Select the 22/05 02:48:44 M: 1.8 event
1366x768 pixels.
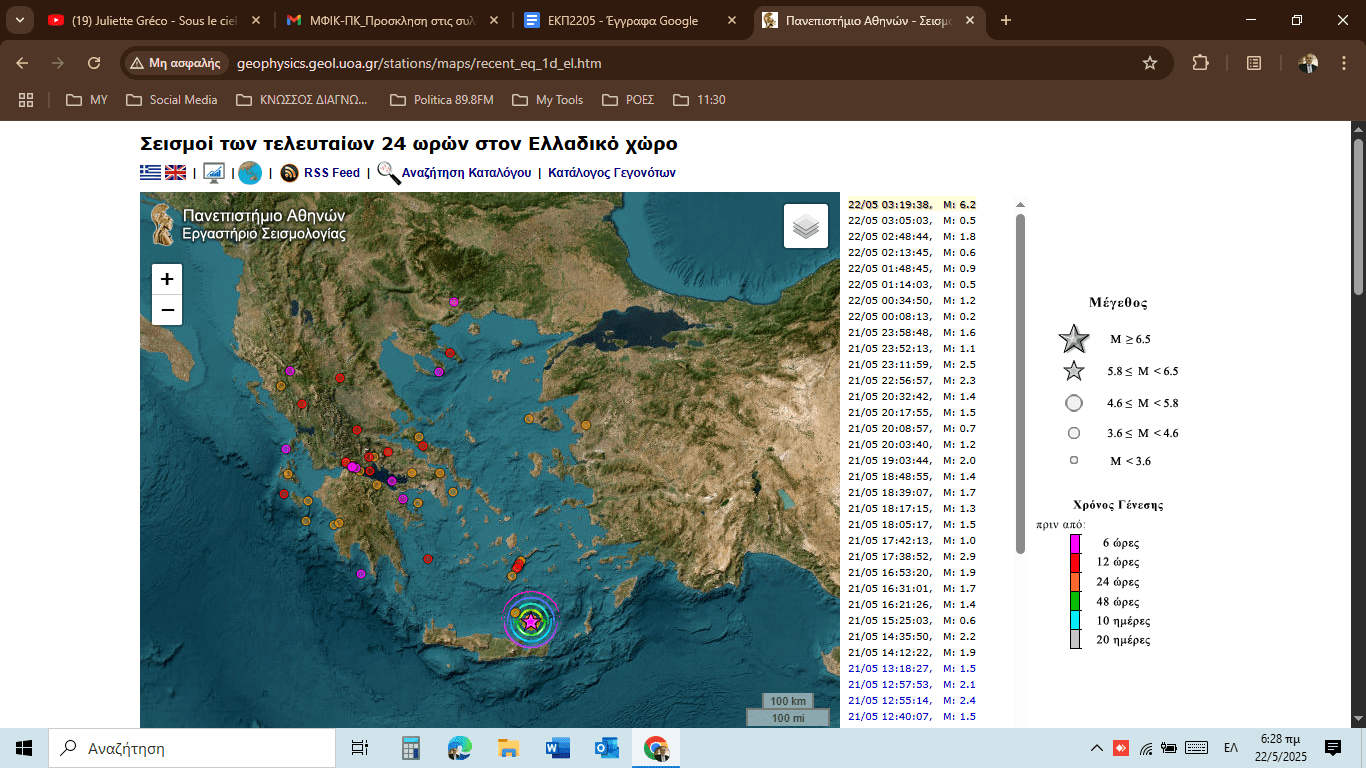(912, 236)
